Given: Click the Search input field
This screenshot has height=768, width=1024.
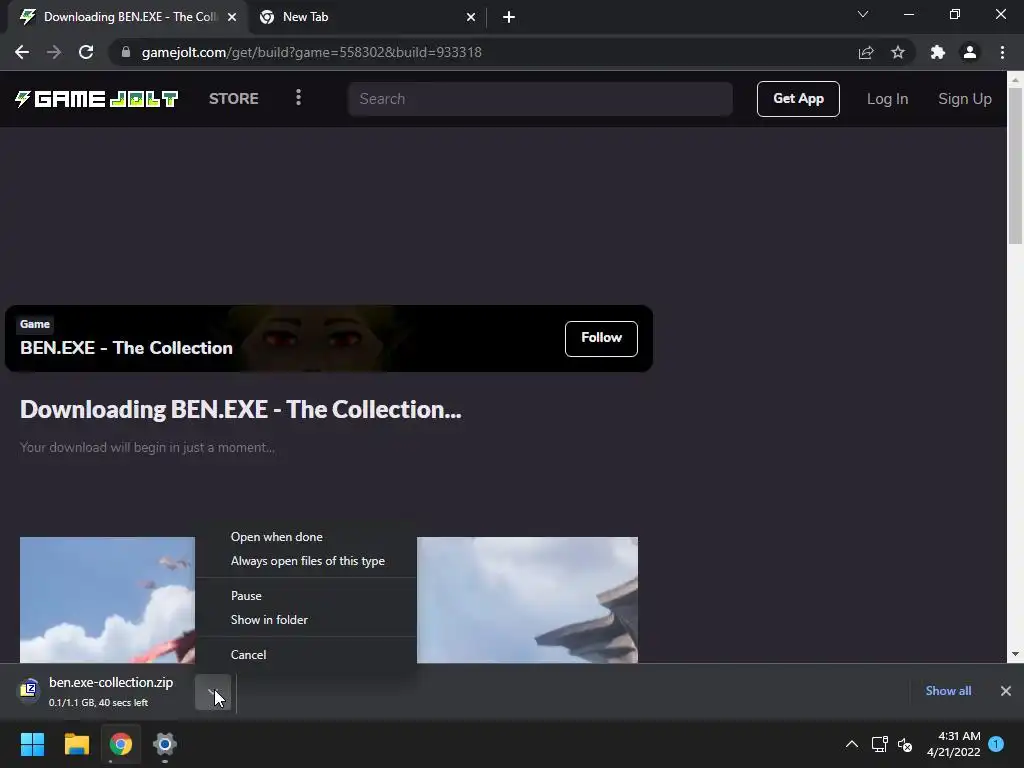Looking at the screenshot, I should tap(540, 99).
